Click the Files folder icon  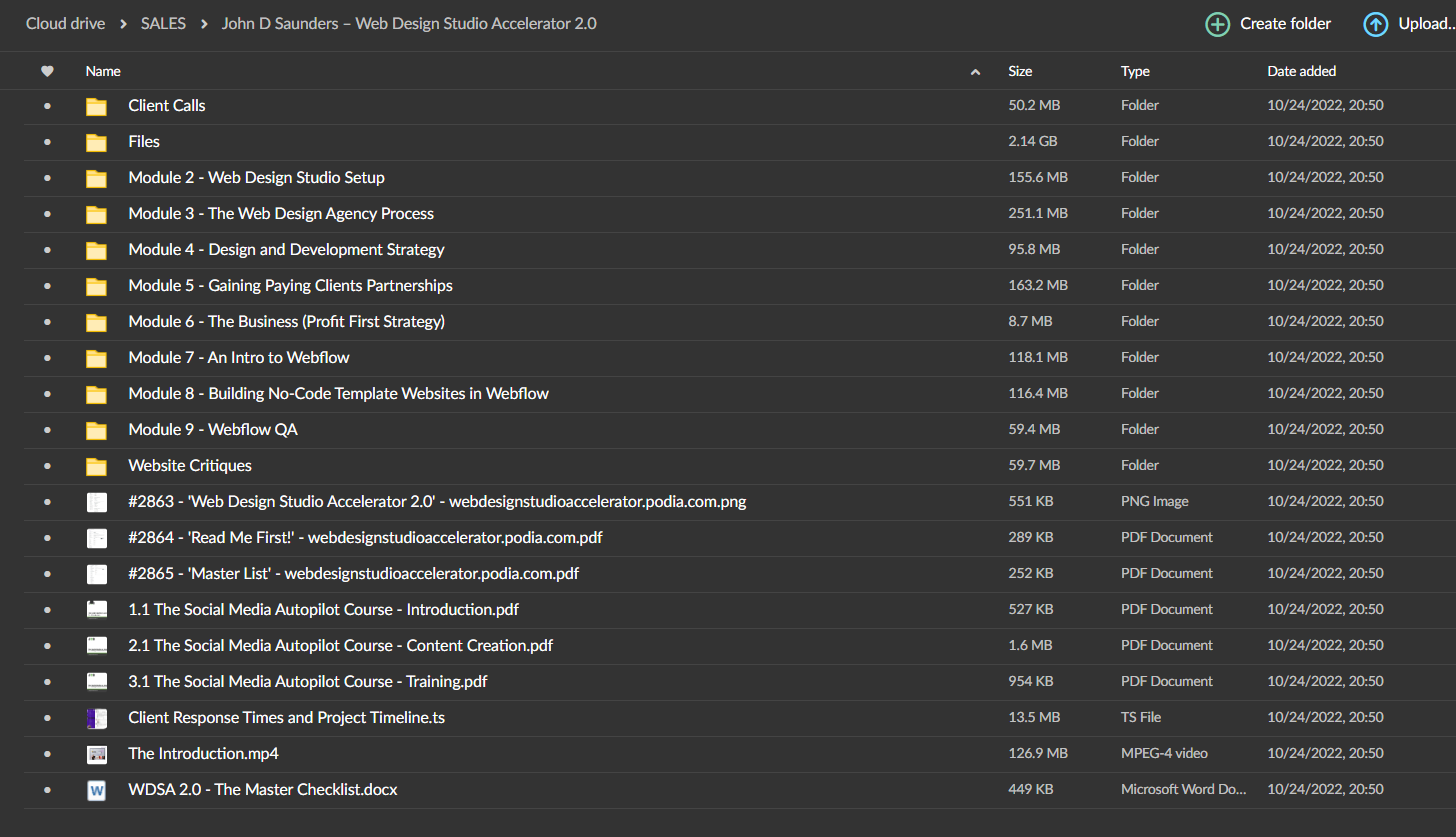coord(96,142)
